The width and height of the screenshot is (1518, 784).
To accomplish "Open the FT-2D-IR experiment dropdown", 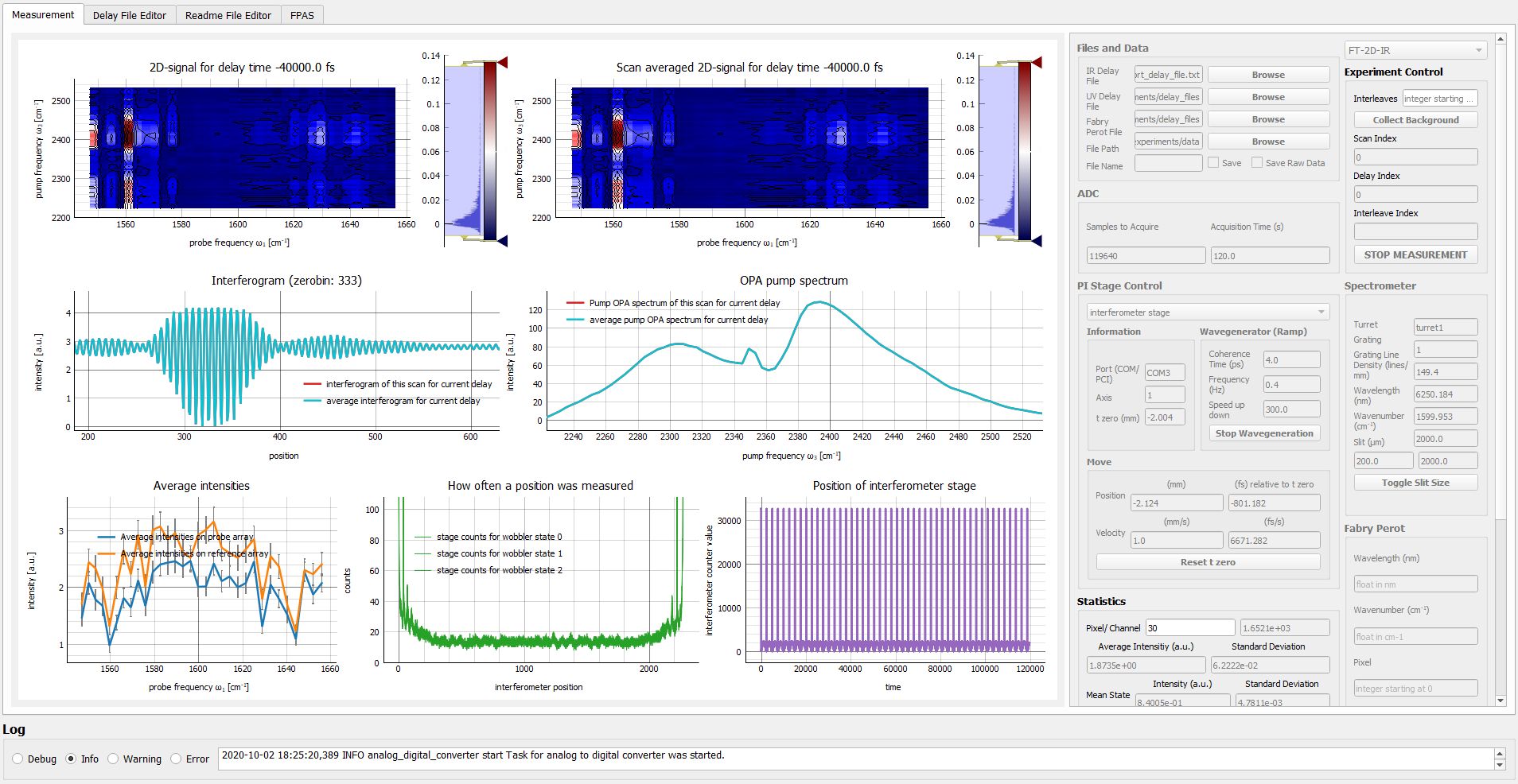I will click(1416, 50).
